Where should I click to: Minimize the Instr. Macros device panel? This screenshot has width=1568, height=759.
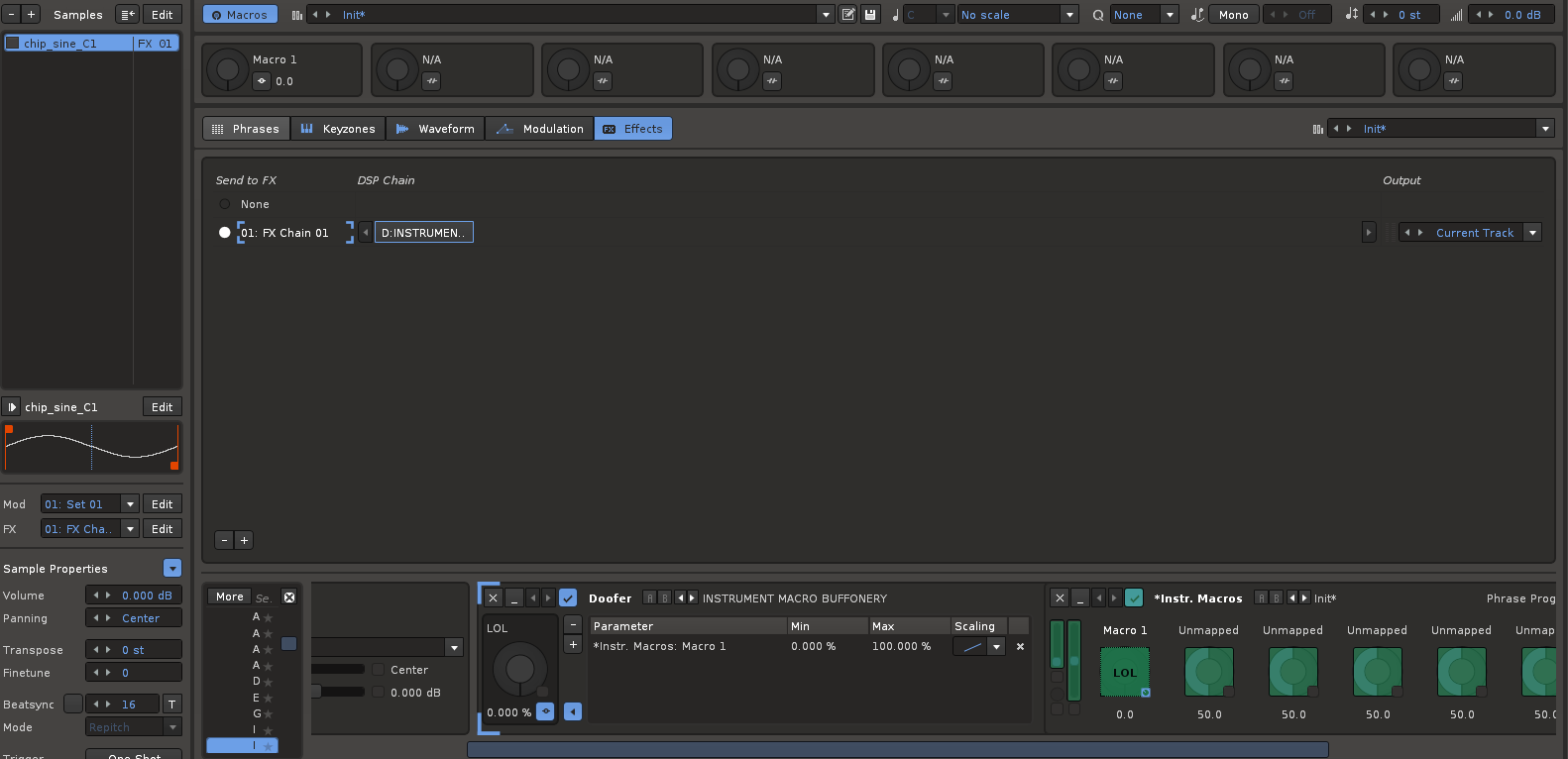pos(1080,598)
